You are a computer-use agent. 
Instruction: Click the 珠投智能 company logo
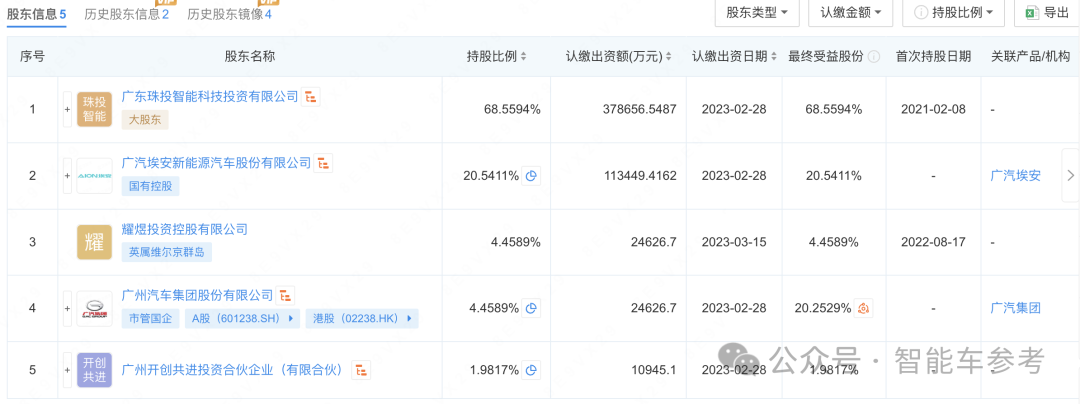pyautogui.click(x=94, y=109)
